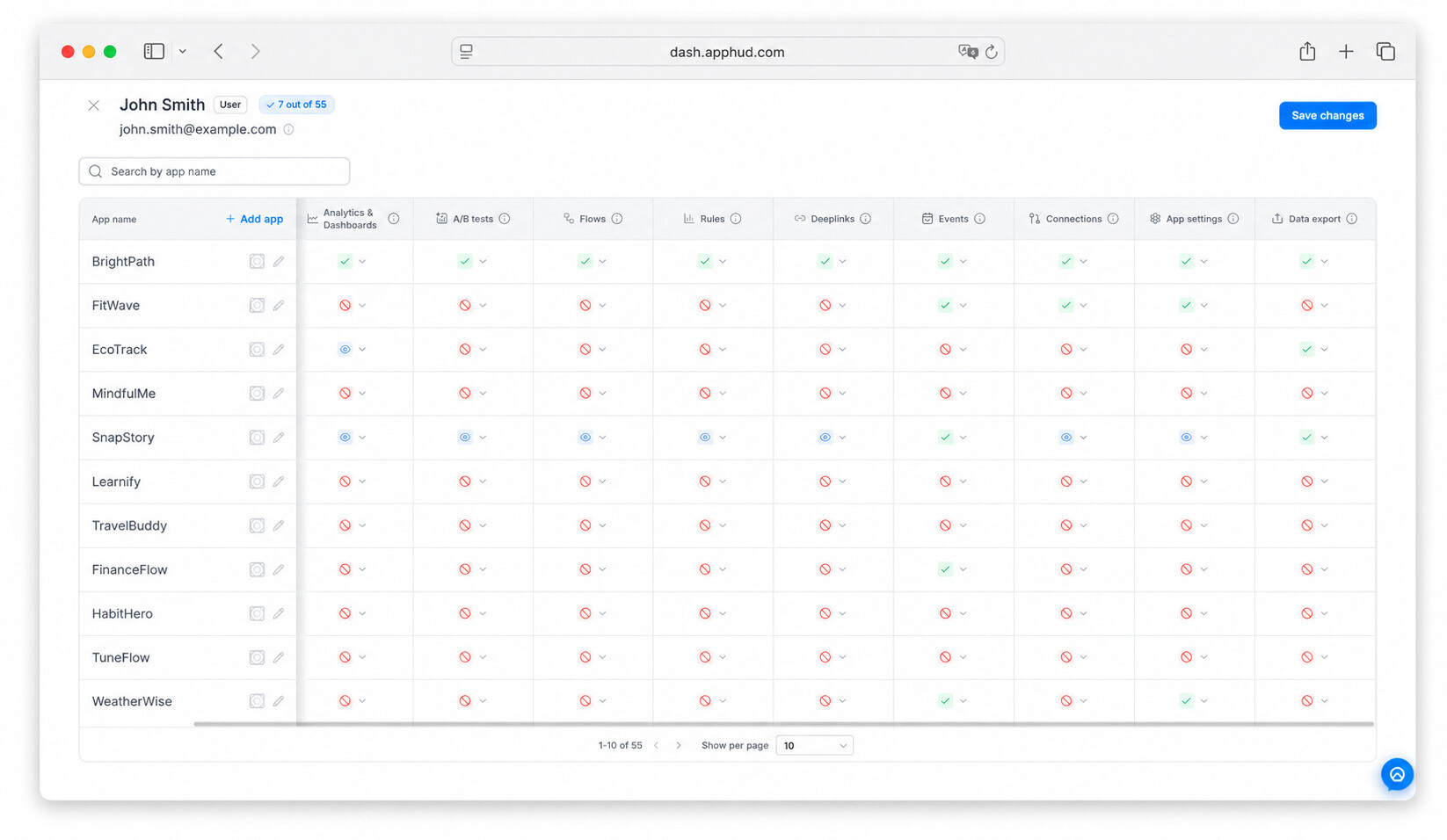The height and width of the screenshot is (840, 1447).
Task: Go to previous page of apps
Action: [x=656, y=745]
